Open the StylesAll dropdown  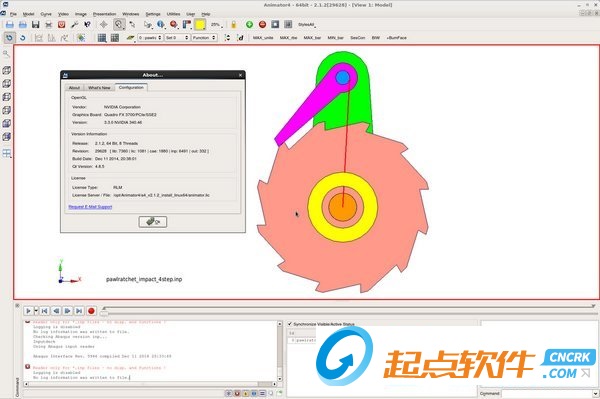click(307, 24)
